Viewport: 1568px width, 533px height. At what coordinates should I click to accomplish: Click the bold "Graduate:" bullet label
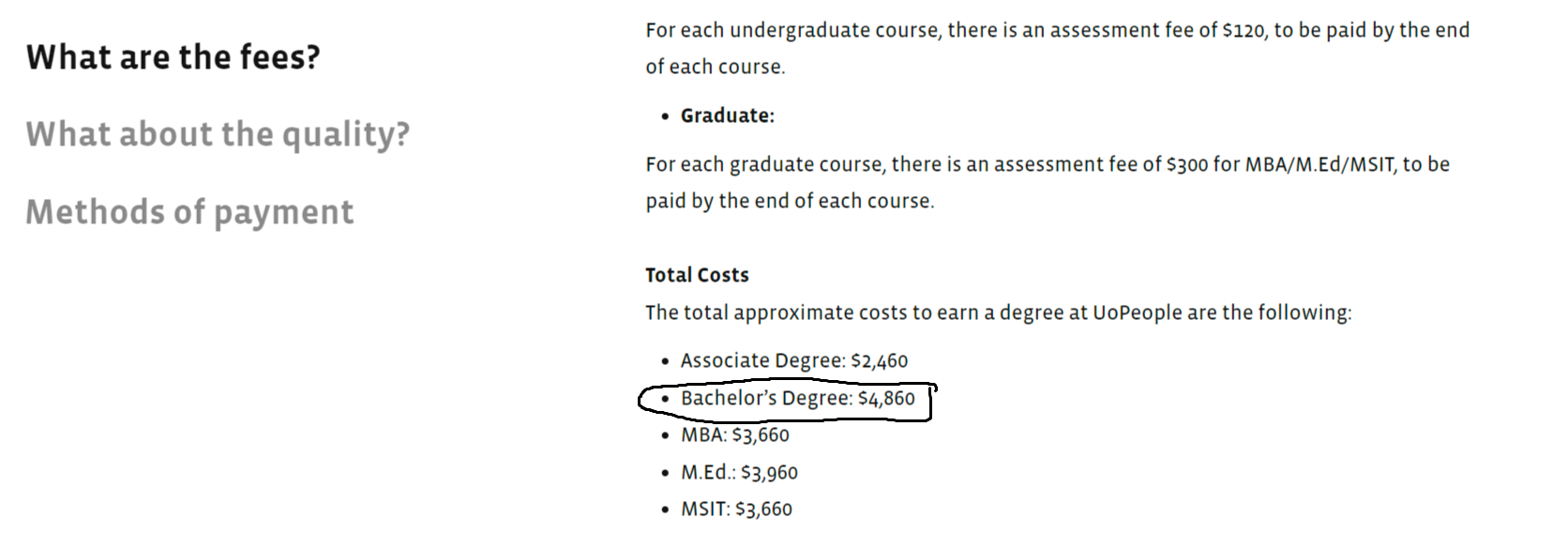coord(727,115)
